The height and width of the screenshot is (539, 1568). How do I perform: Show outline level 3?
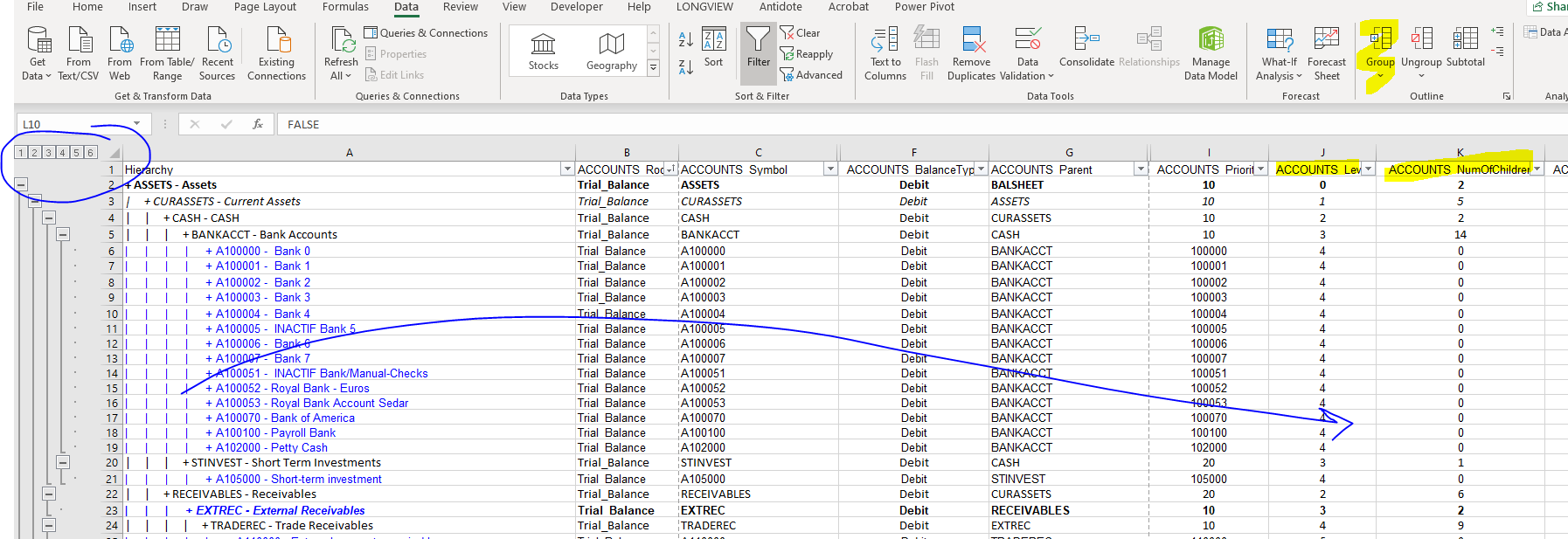coord(49,153)
